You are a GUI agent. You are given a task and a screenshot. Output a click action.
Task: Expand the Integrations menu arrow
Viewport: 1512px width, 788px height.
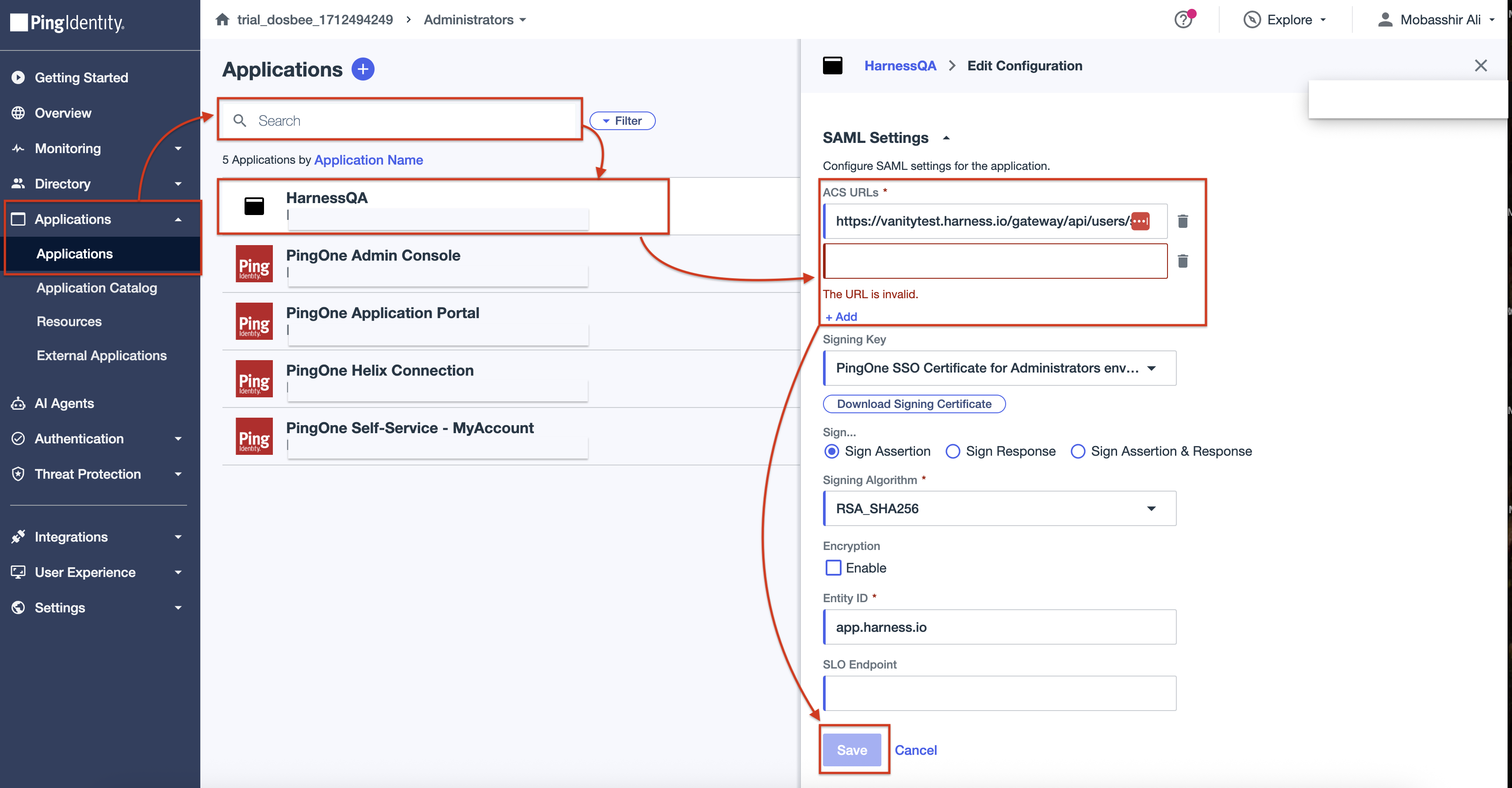[178, 537]
